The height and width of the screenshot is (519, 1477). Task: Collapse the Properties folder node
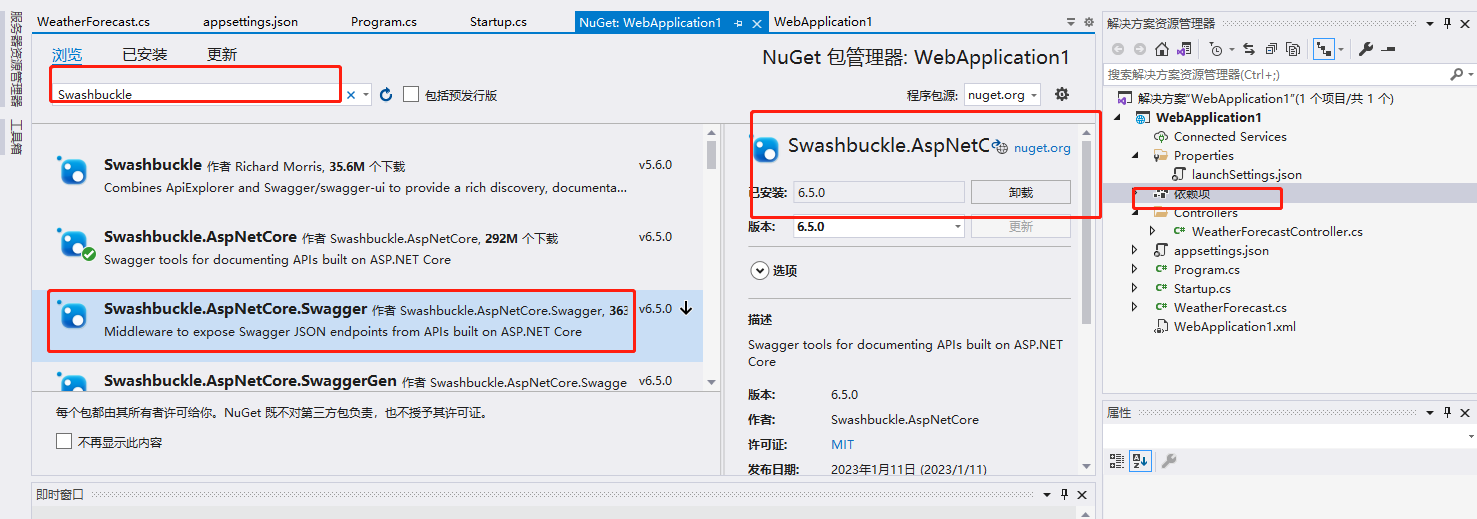(1135, 155)
